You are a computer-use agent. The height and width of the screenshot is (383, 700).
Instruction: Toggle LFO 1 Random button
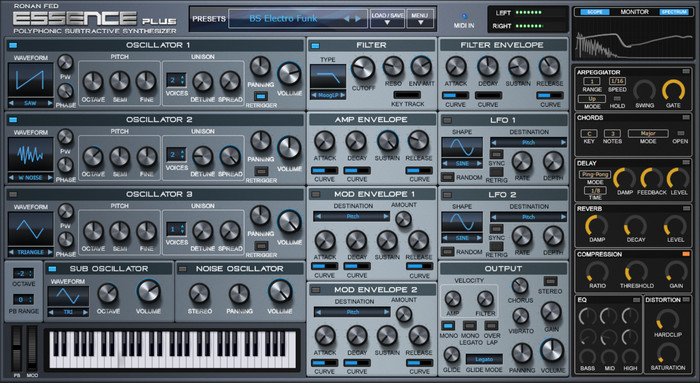tap(448, 177)
